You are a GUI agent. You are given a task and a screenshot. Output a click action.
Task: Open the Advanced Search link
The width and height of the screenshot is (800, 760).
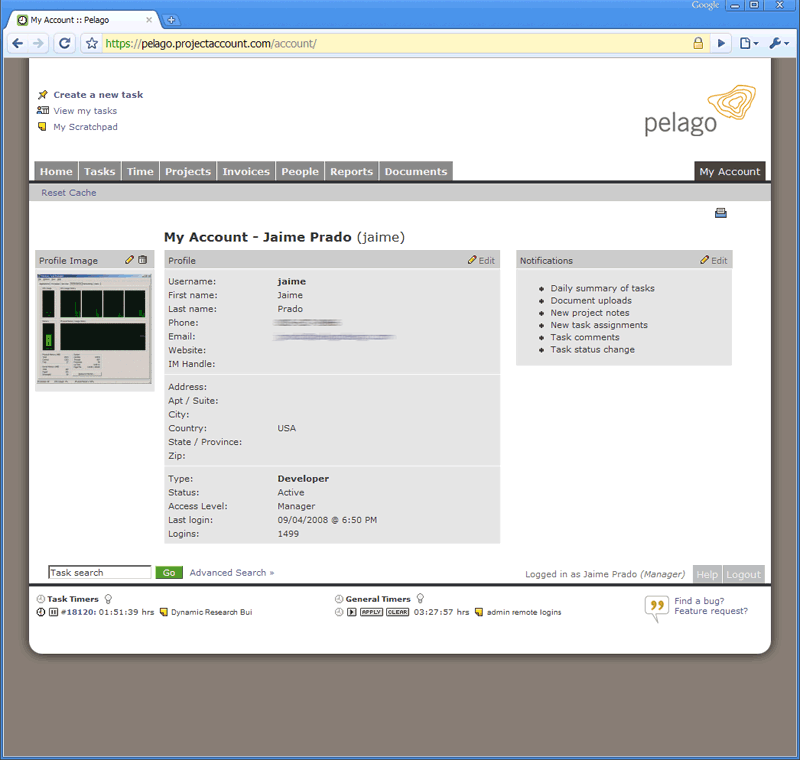(x=232, y=573)
